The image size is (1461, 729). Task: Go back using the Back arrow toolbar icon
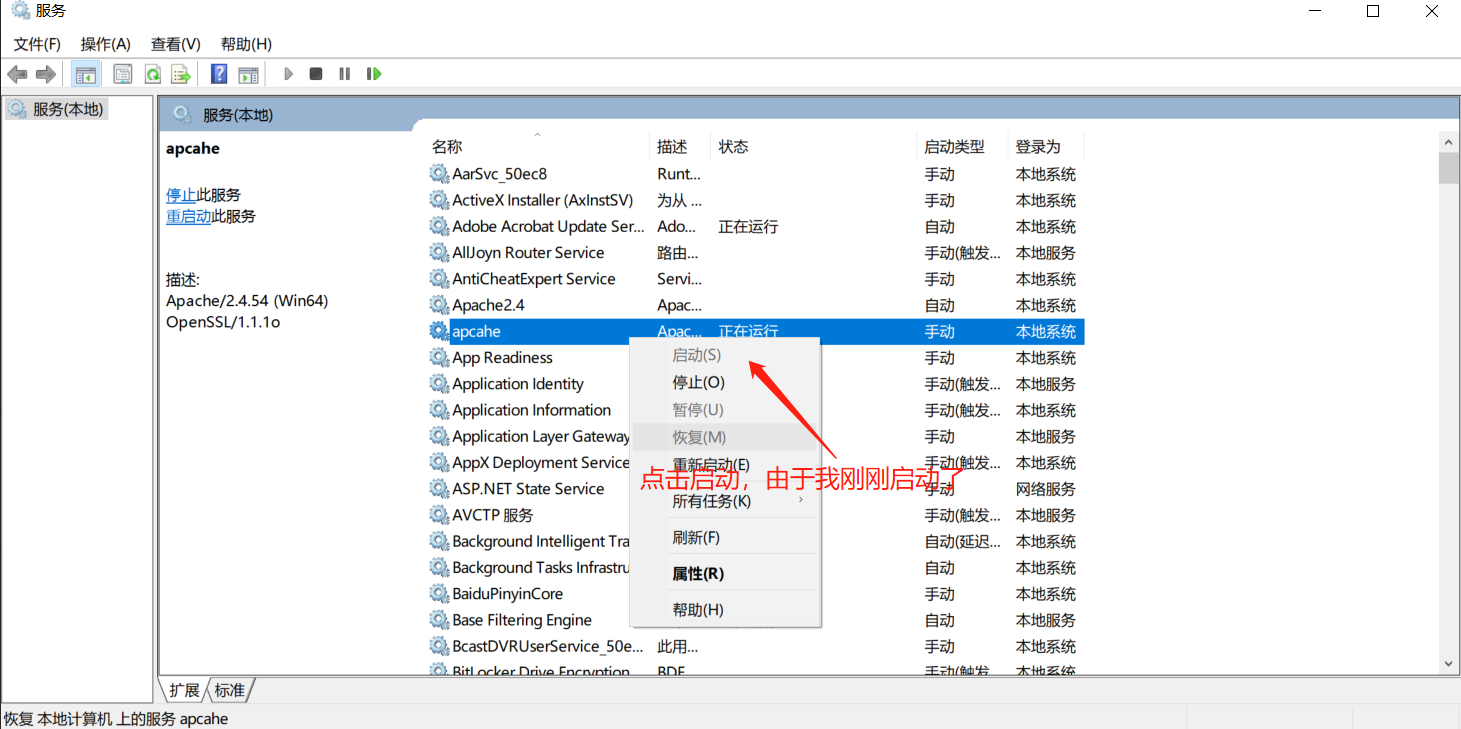[17, 74]
